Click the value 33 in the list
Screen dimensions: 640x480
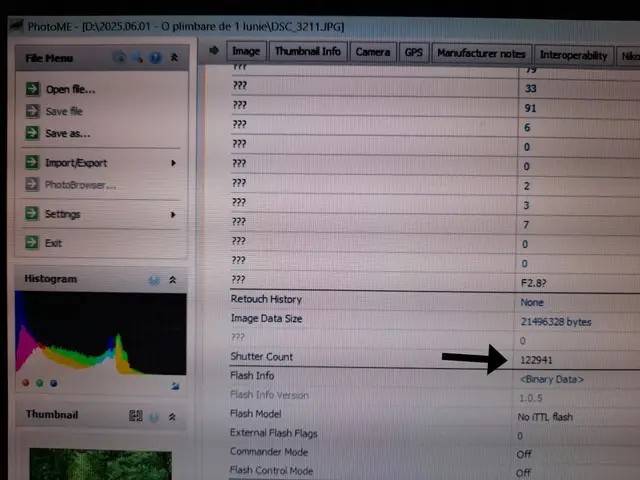click(531, 89)
